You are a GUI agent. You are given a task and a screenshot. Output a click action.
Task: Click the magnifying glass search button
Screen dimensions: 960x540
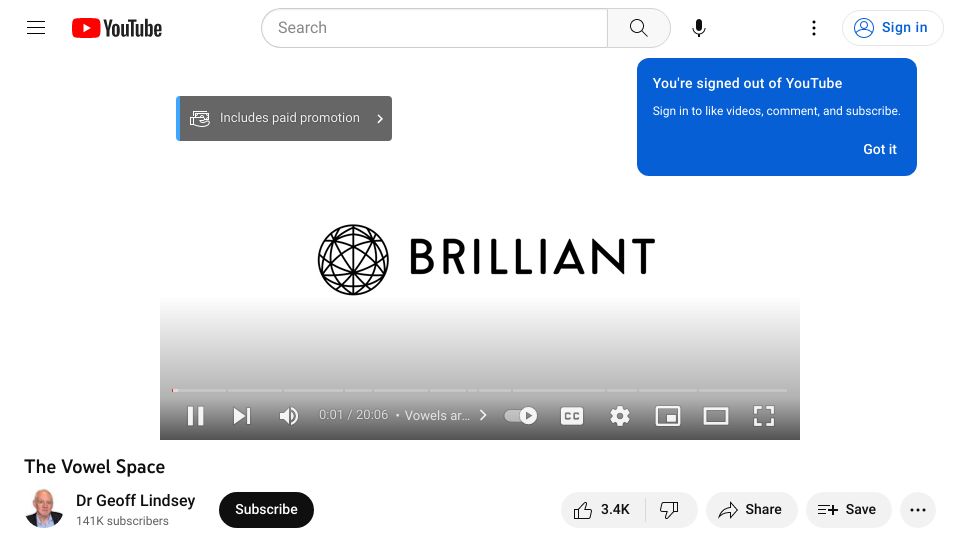[639, 28]
